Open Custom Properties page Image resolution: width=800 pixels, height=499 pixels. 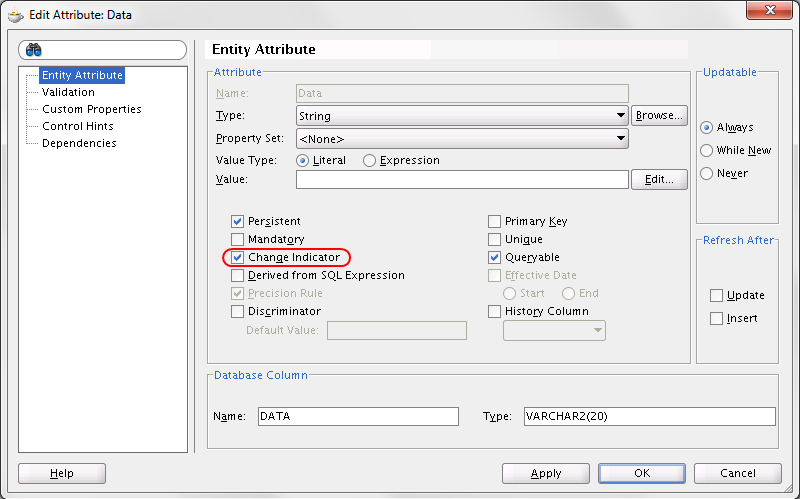pyautogui.click(x=92, y=109)
